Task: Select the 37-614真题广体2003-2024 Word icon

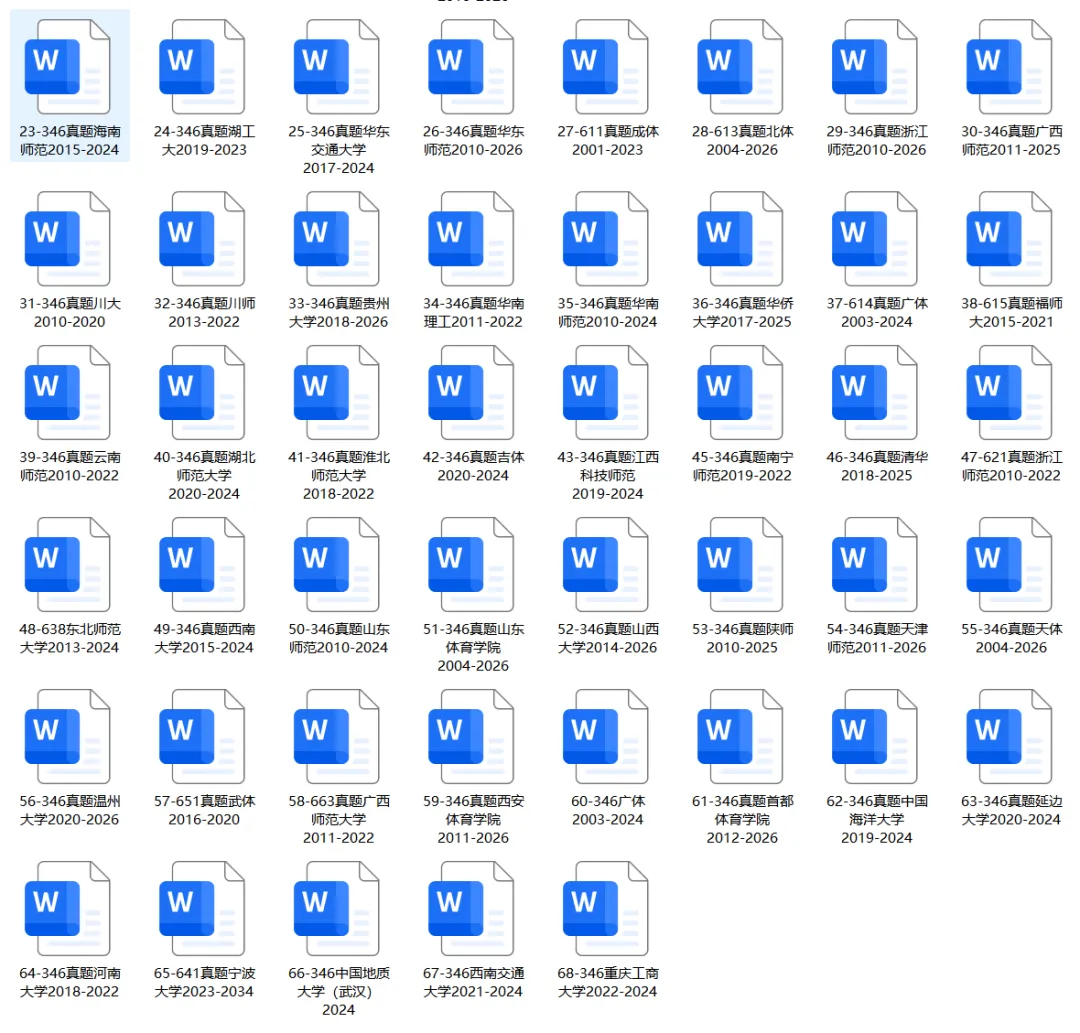Action: (875, 239)
